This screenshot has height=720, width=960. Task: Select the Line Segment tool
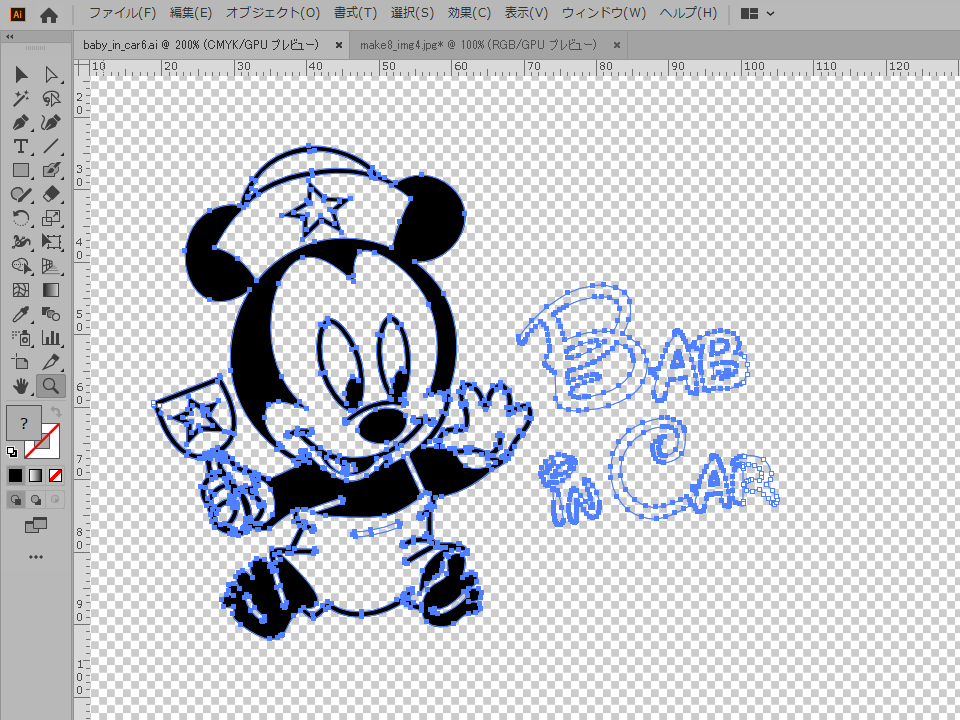pos(51,146)
